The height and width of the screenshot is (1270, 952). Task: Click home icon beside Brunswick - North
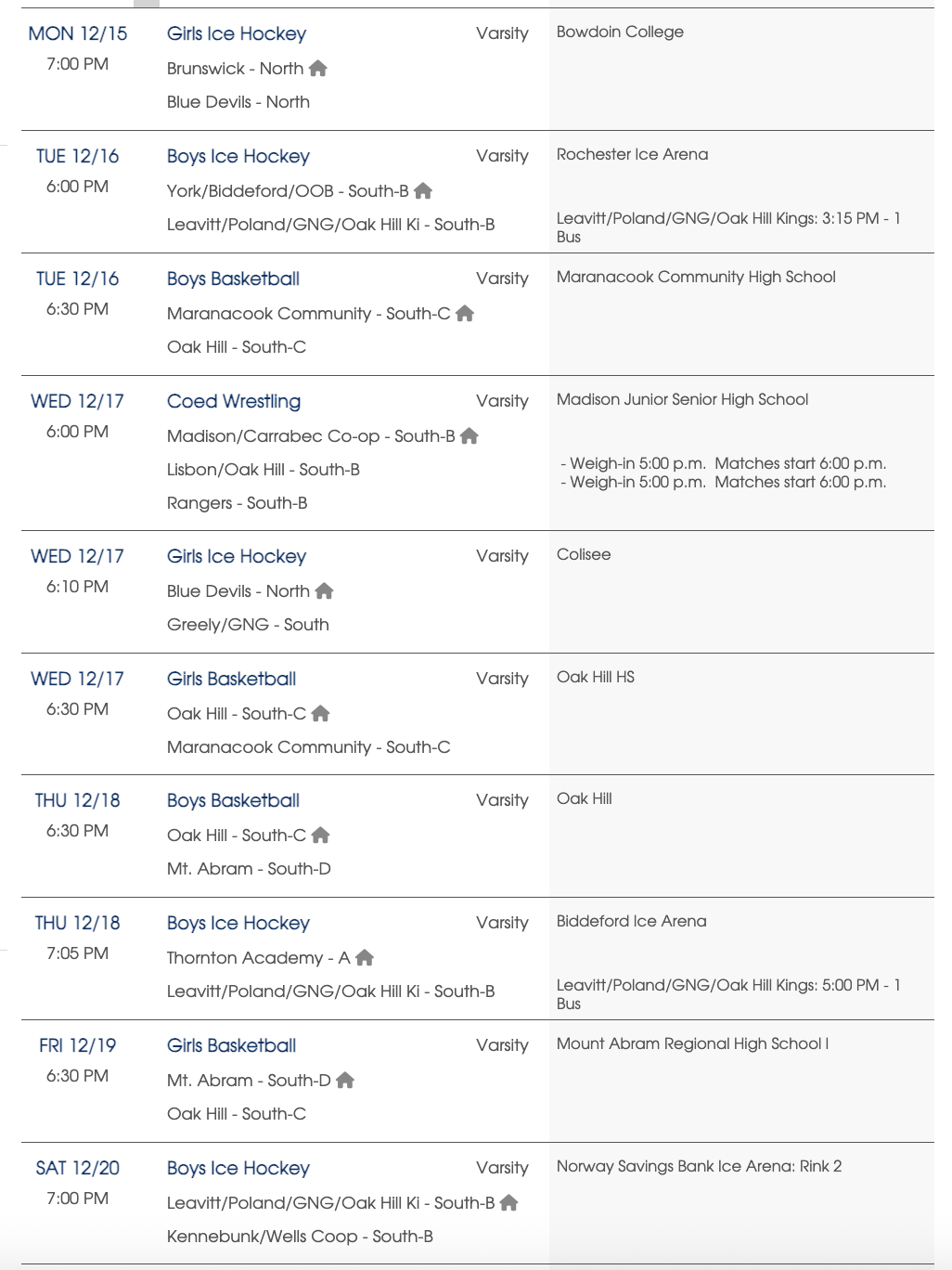click(318, 69)
